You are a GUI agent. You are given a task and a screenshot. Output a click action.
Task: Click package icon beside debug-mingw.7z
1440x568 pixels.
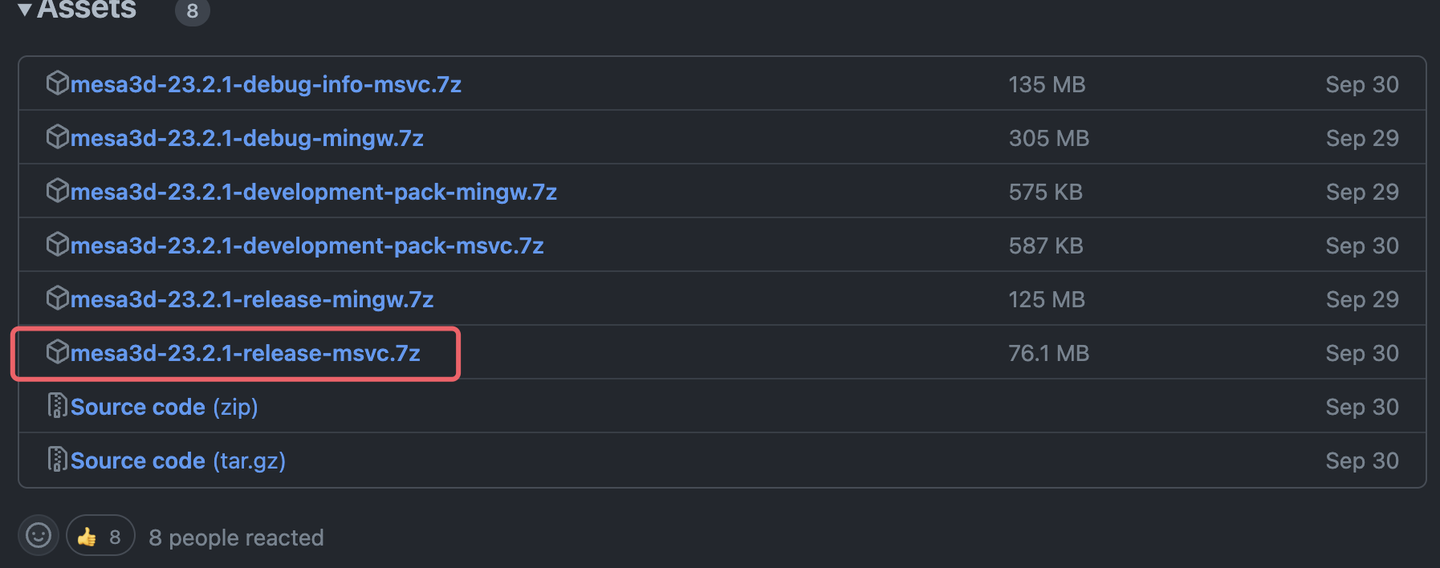57,137
